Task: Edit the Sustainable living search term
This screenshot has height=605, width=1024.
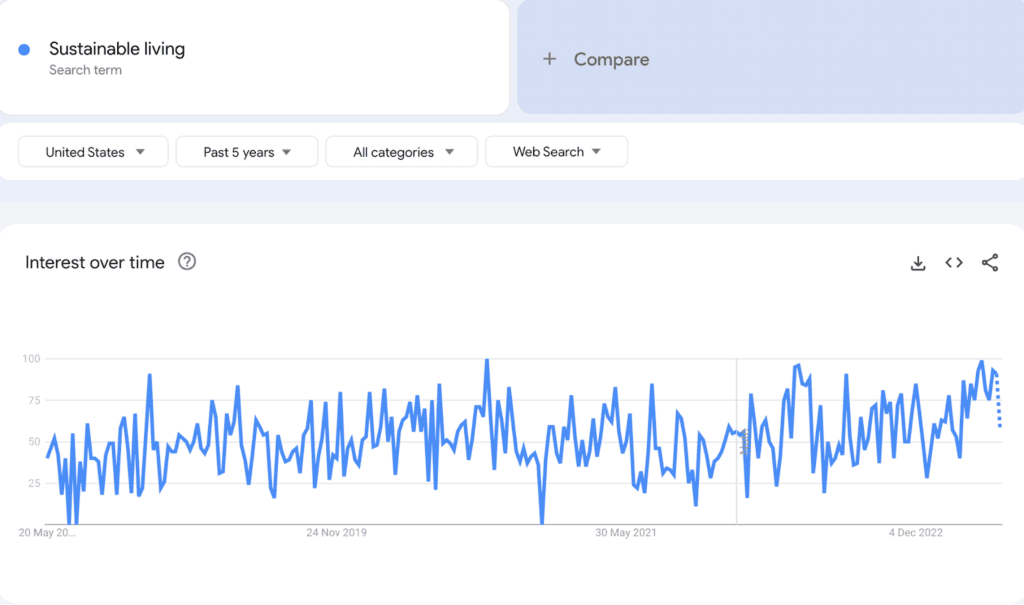Action: pos(117,49)
